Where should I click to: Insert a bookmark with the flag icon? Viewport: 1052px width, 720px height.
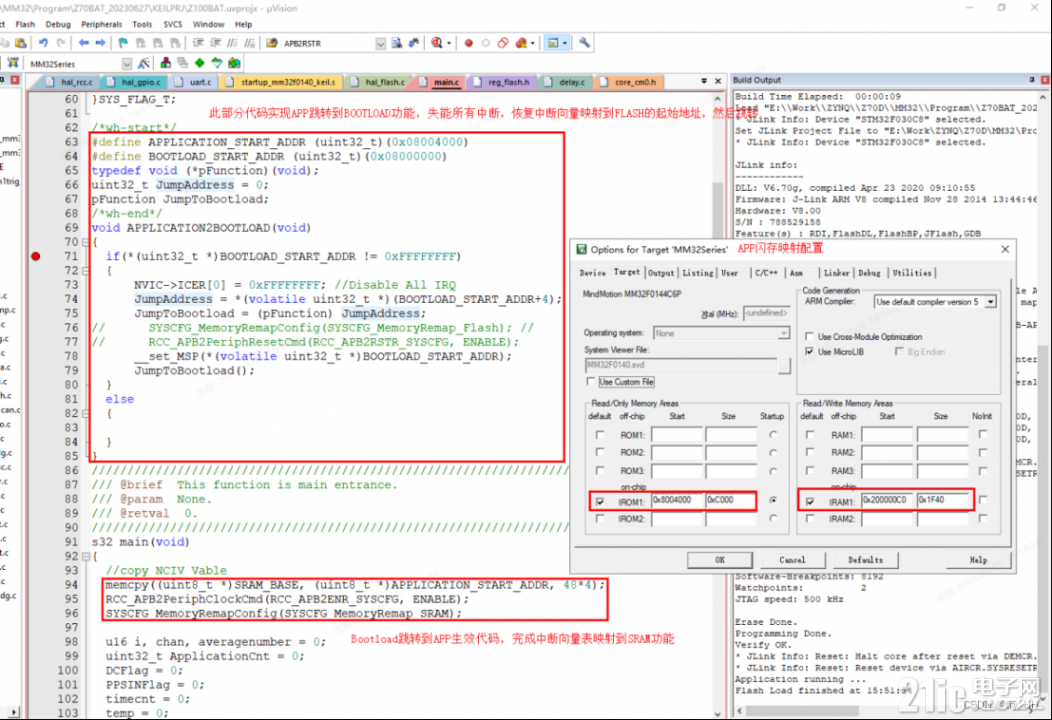(x=123, y=43)
